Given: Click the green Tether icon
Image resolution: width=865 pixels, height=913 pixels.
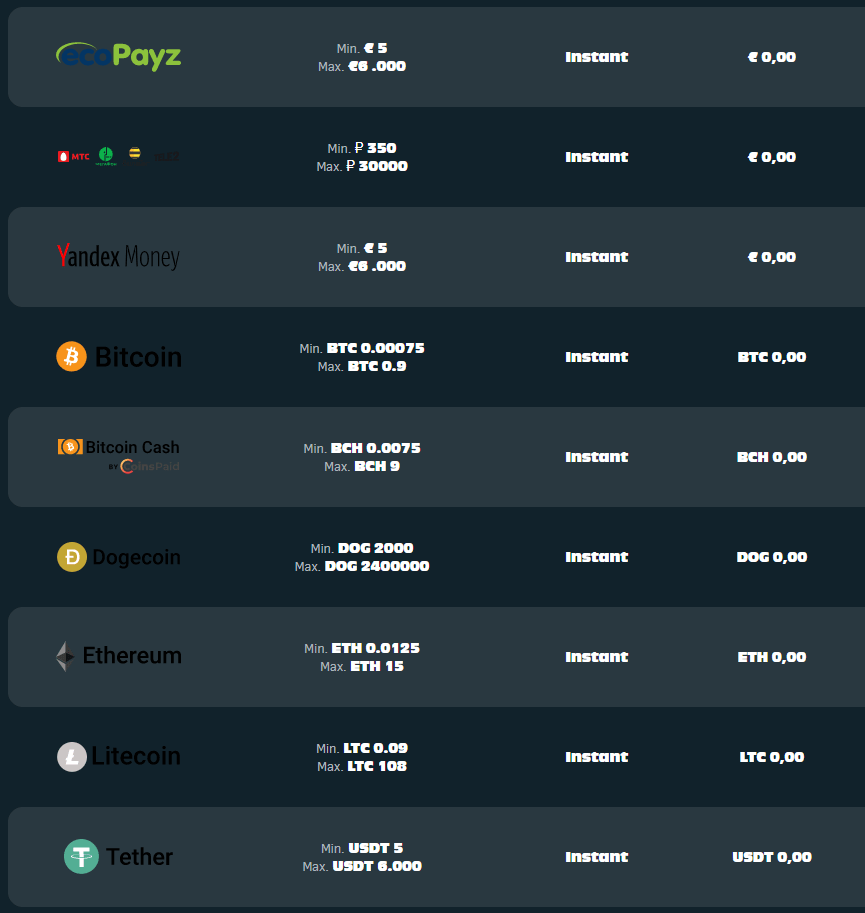Looking at the screenshot, I should [x=81, y=857].
